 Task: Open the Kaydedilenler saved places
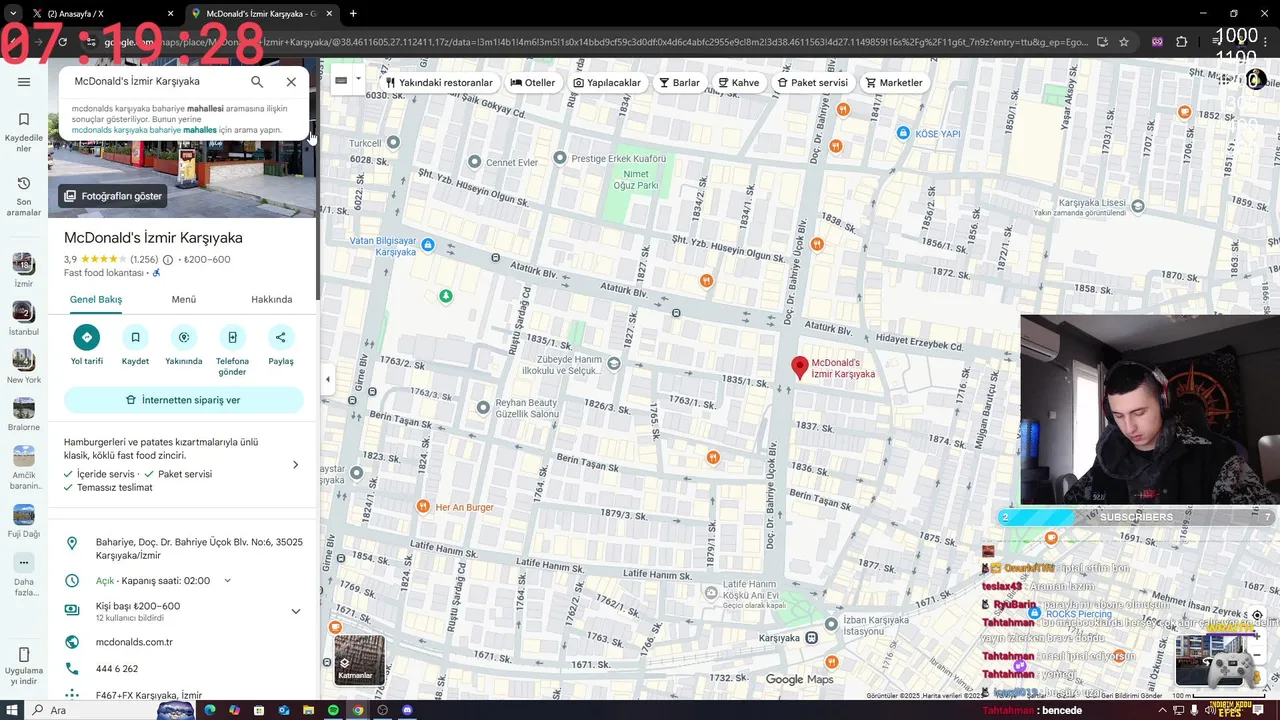[x=24, y=133]
